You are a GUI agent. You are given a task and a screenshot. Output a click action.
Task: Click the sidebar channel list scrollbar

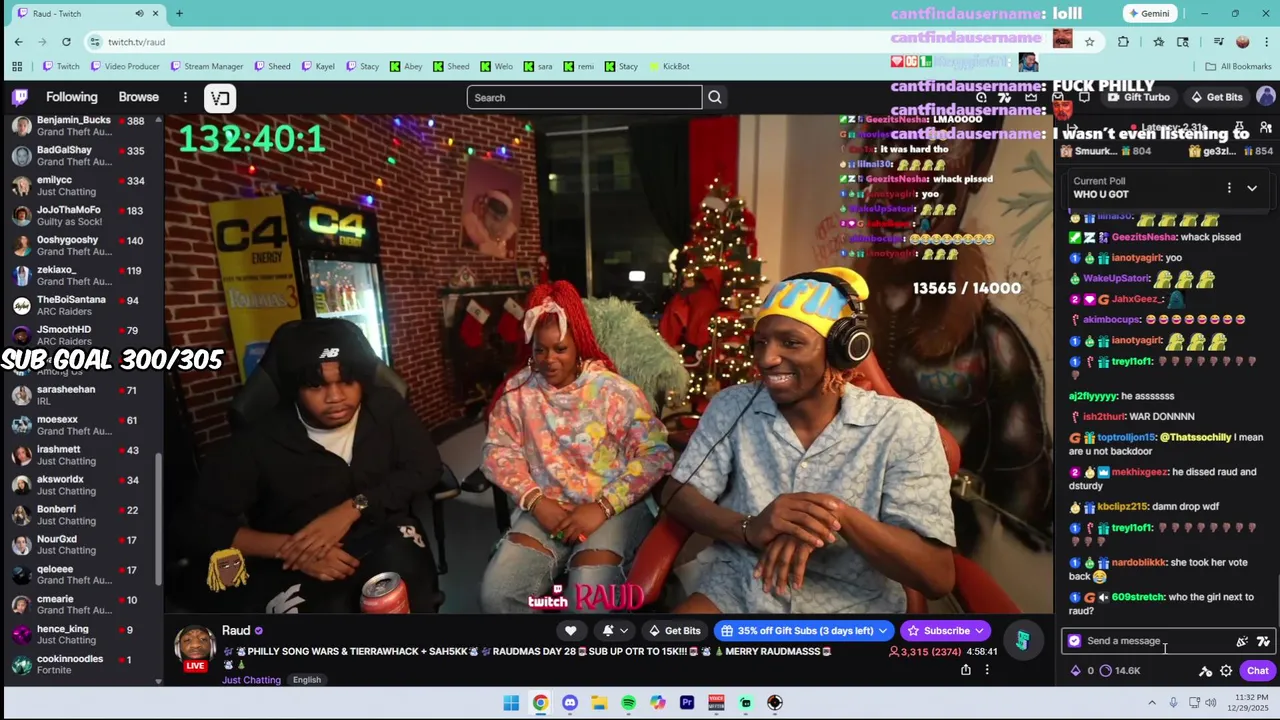coord(158,520)
